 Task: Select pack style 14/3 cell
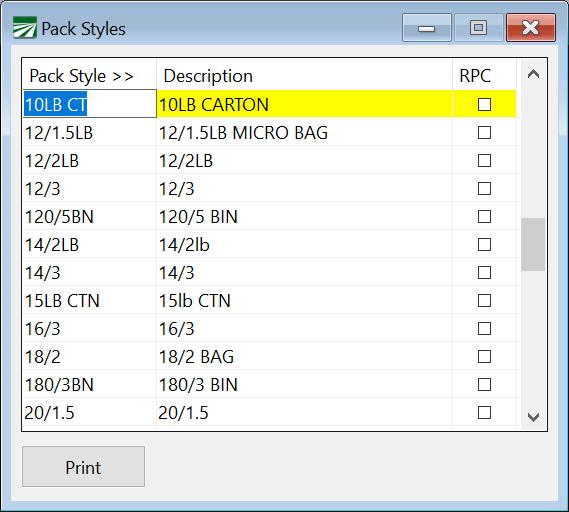[x=90, y=273]
